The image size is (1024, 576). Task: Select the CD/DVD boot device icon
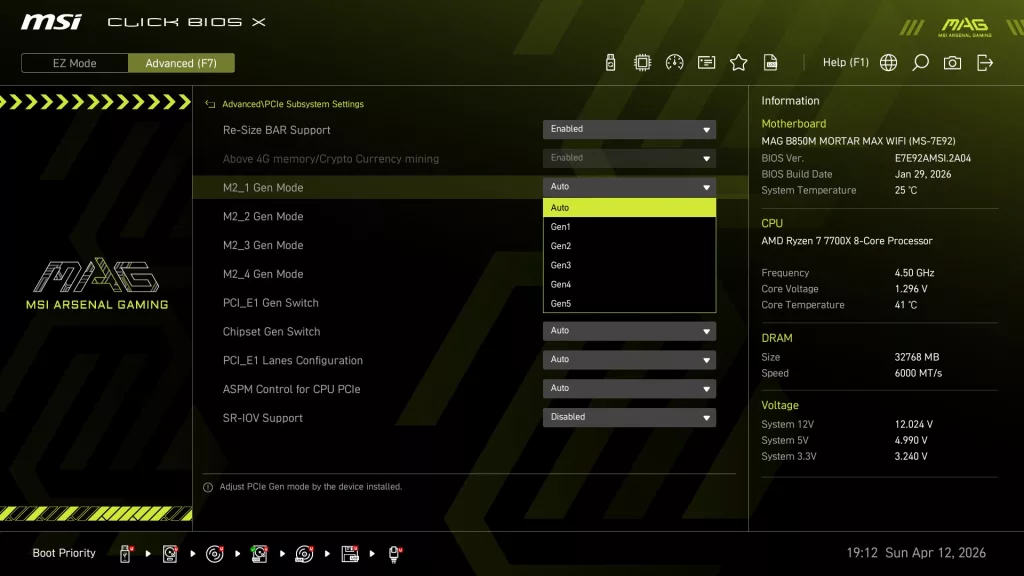click(x=214, y=554)
